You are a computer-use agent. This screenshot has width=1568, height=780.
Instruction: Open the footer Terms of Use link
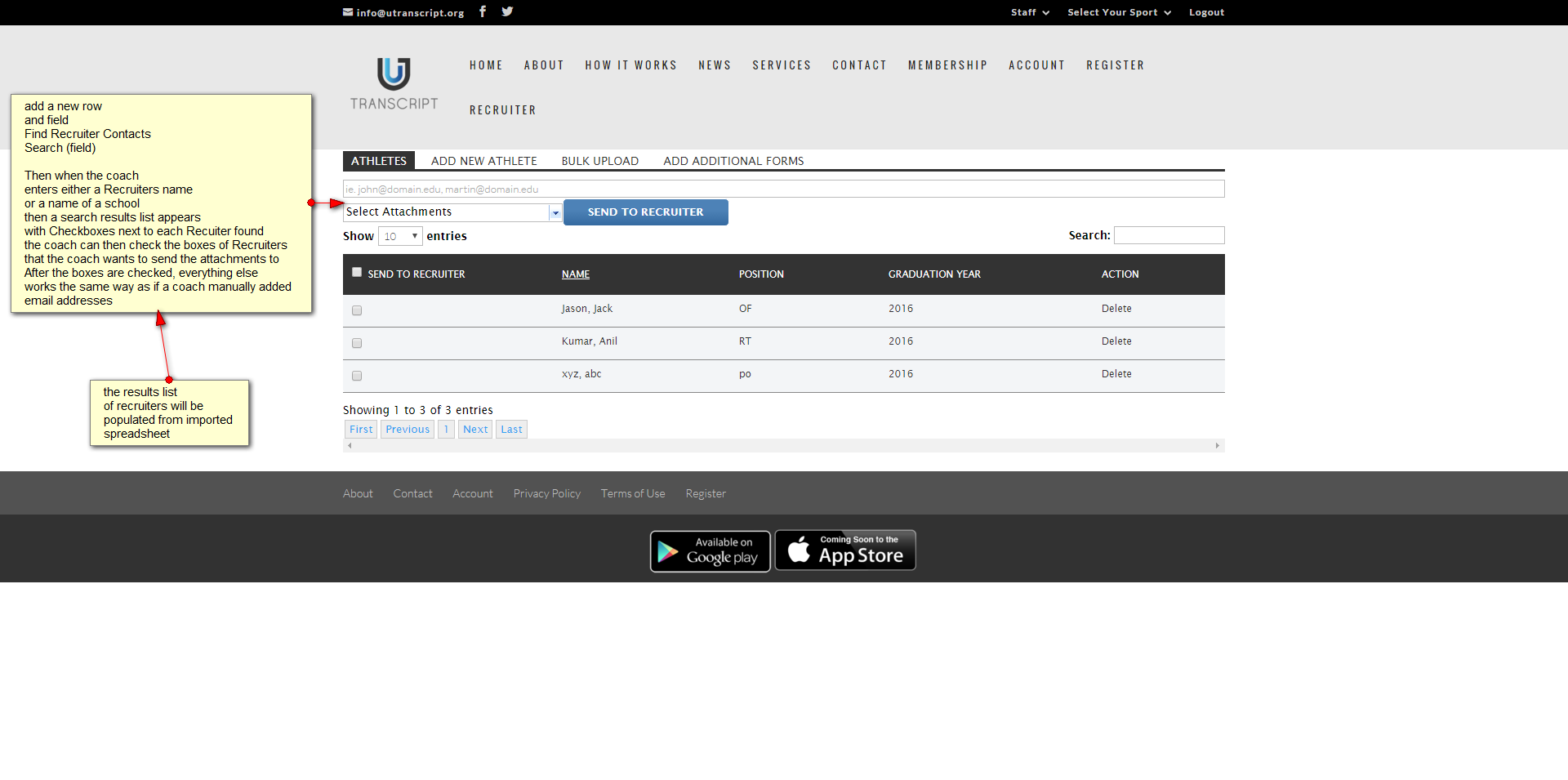pyautogui.click(x=633, y=493)
